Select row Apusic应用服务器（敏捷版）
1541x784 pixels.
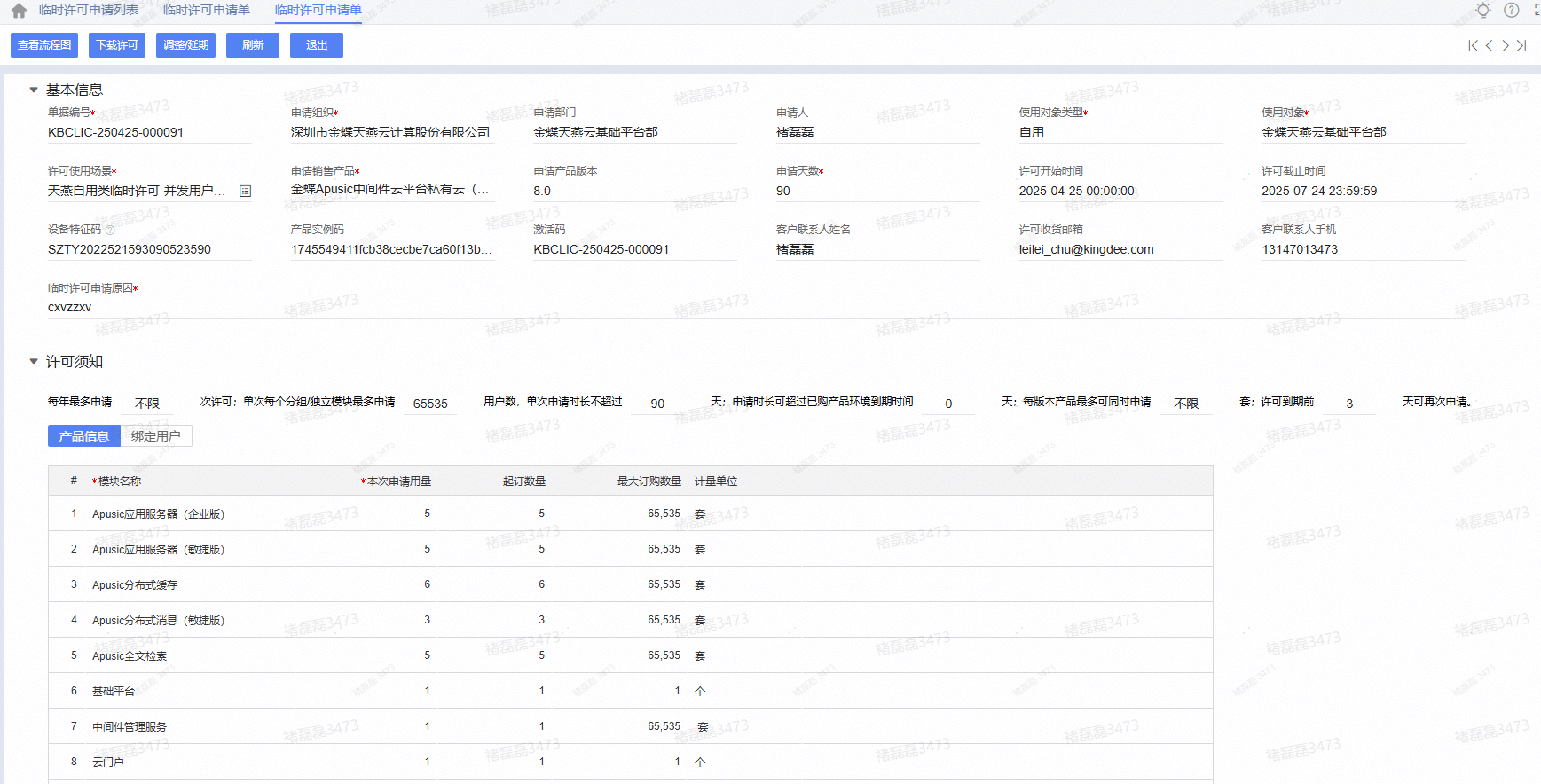[631, 549]
